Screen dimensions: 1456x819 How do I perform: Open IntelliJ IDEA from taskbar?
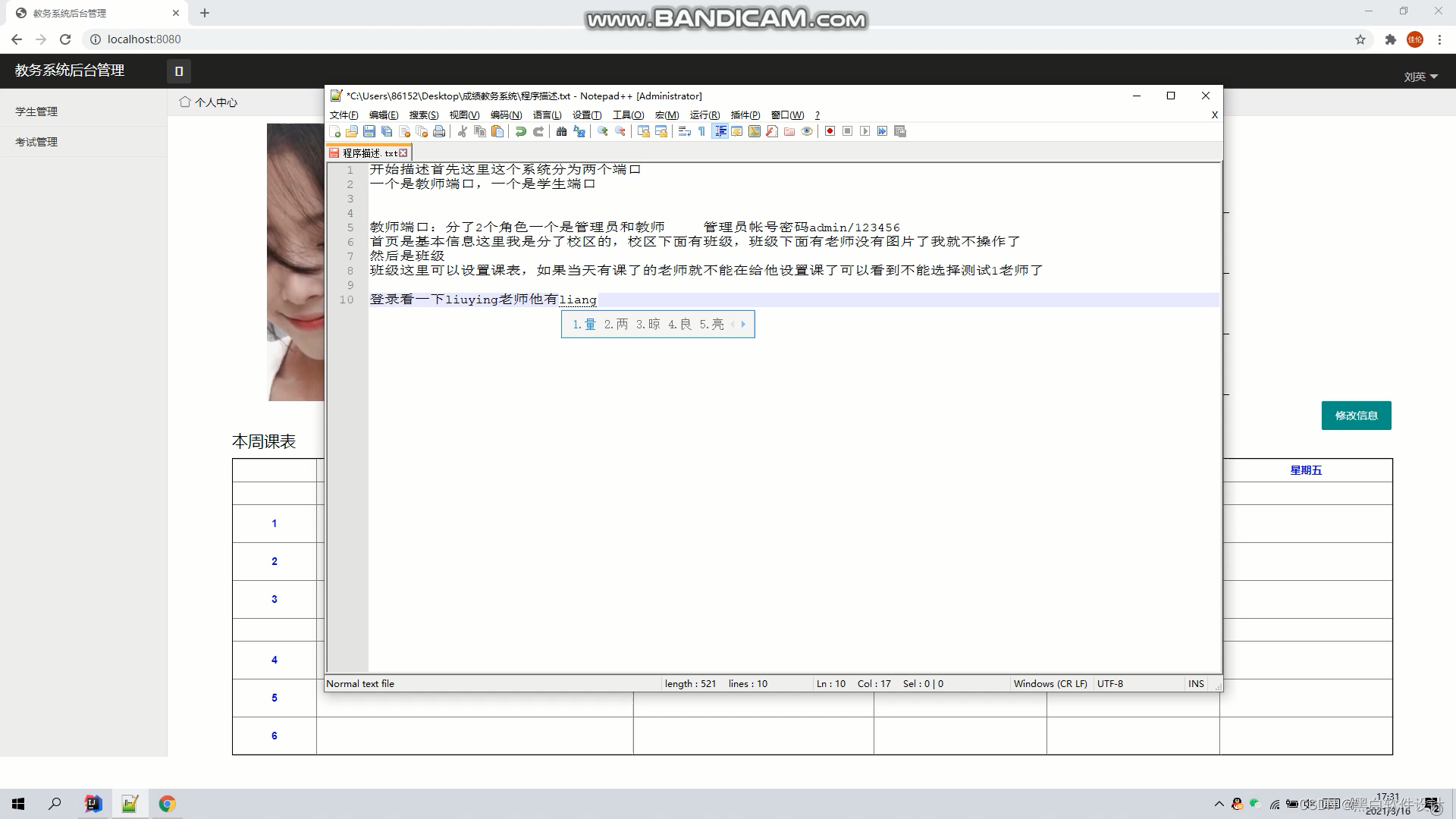click(x=93, y=804)
